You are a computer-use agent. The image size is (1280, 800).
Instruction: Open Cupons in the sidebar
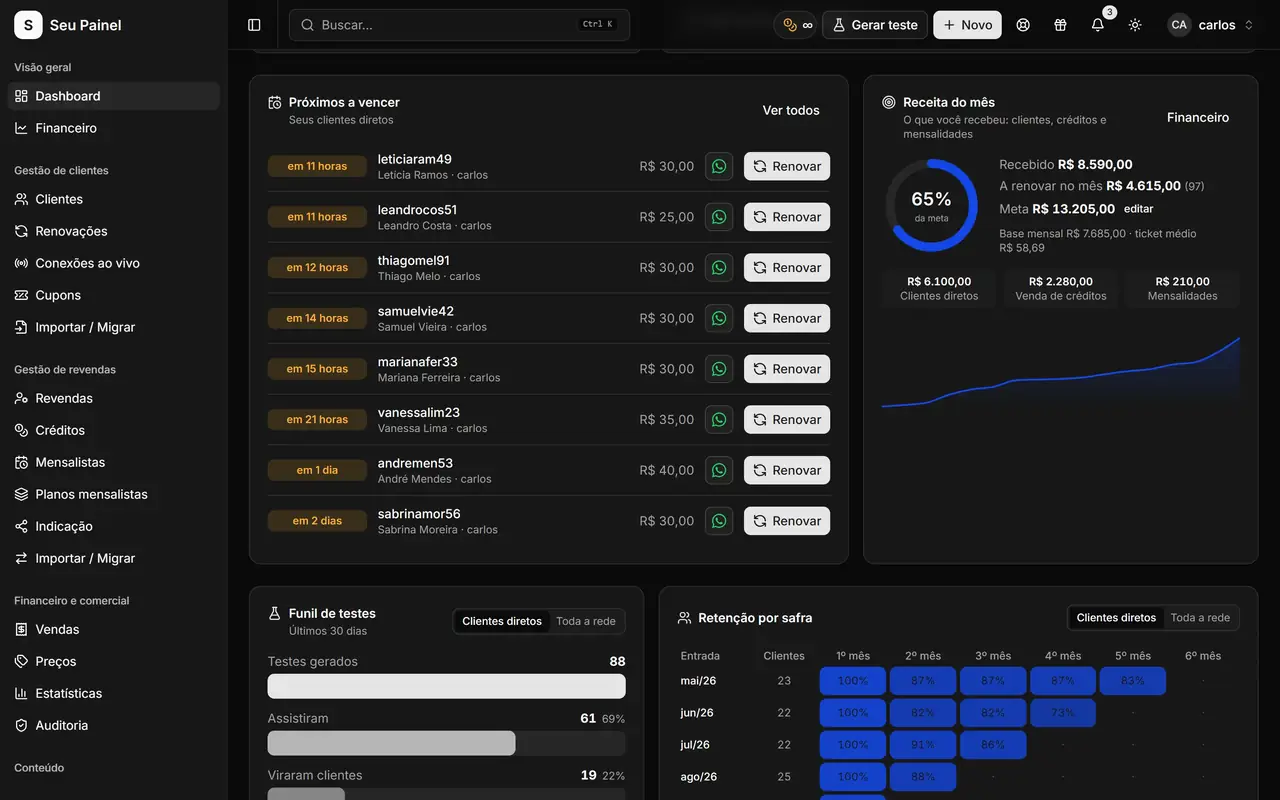pyautogui.click(x=114, y=295)
